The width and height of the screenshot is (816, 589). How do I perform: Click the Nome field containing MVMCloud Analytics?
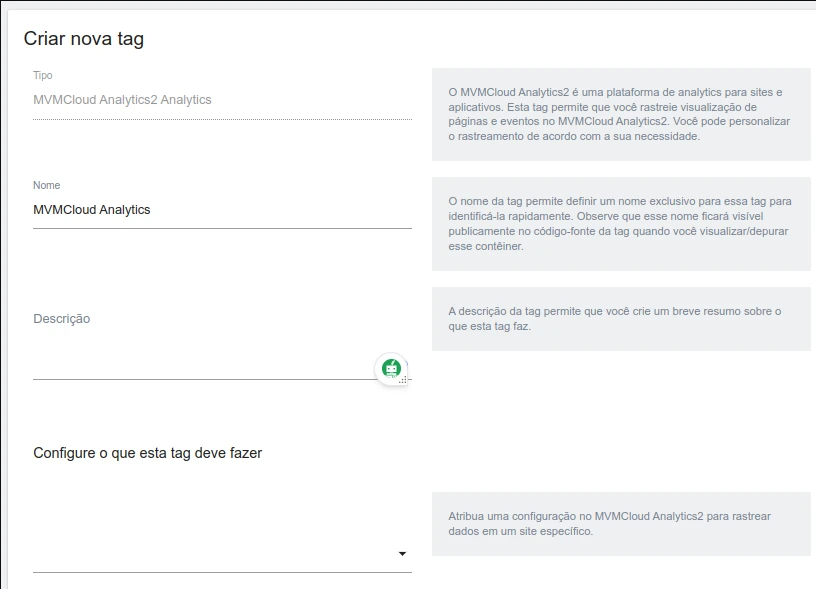click(x=220, y=210)
